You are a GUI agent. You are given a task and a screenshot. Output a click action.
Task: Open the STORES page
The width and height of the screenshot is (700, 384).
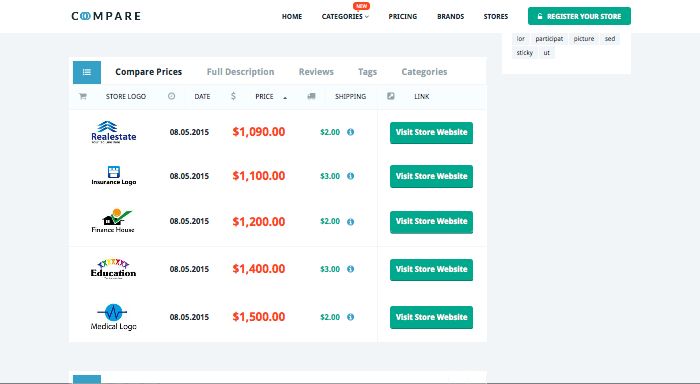(x=496, y=17)
